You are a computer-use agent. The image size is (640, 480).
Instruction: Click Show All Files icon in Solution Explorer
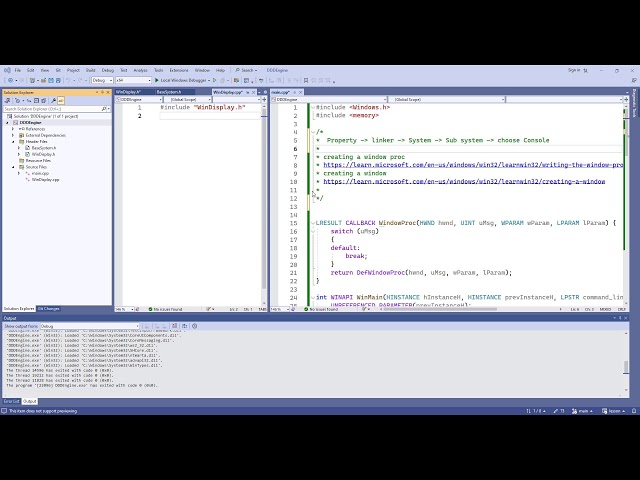coord(43,100)
